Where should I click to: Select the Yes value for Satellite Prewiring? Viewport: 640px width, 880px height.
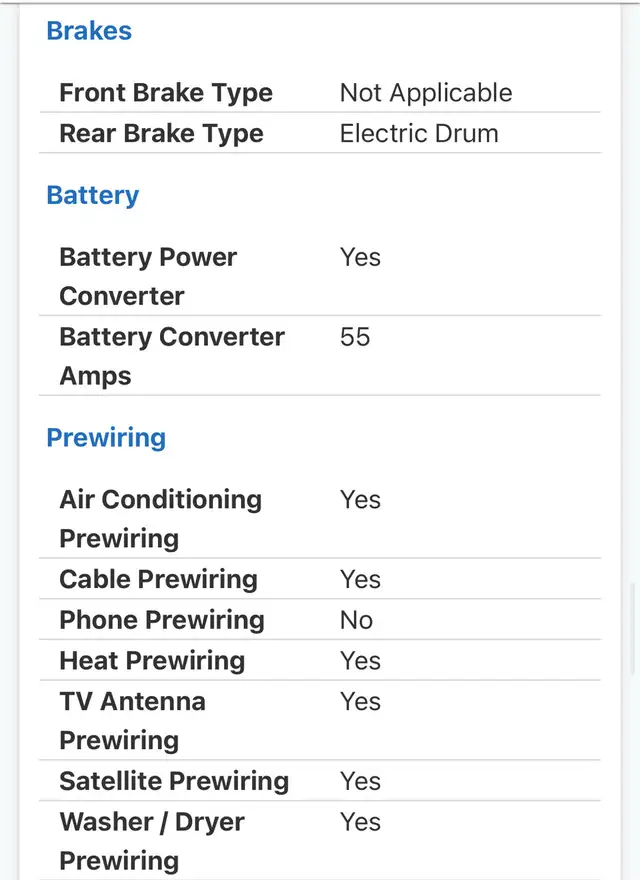[x=360, y=781]
